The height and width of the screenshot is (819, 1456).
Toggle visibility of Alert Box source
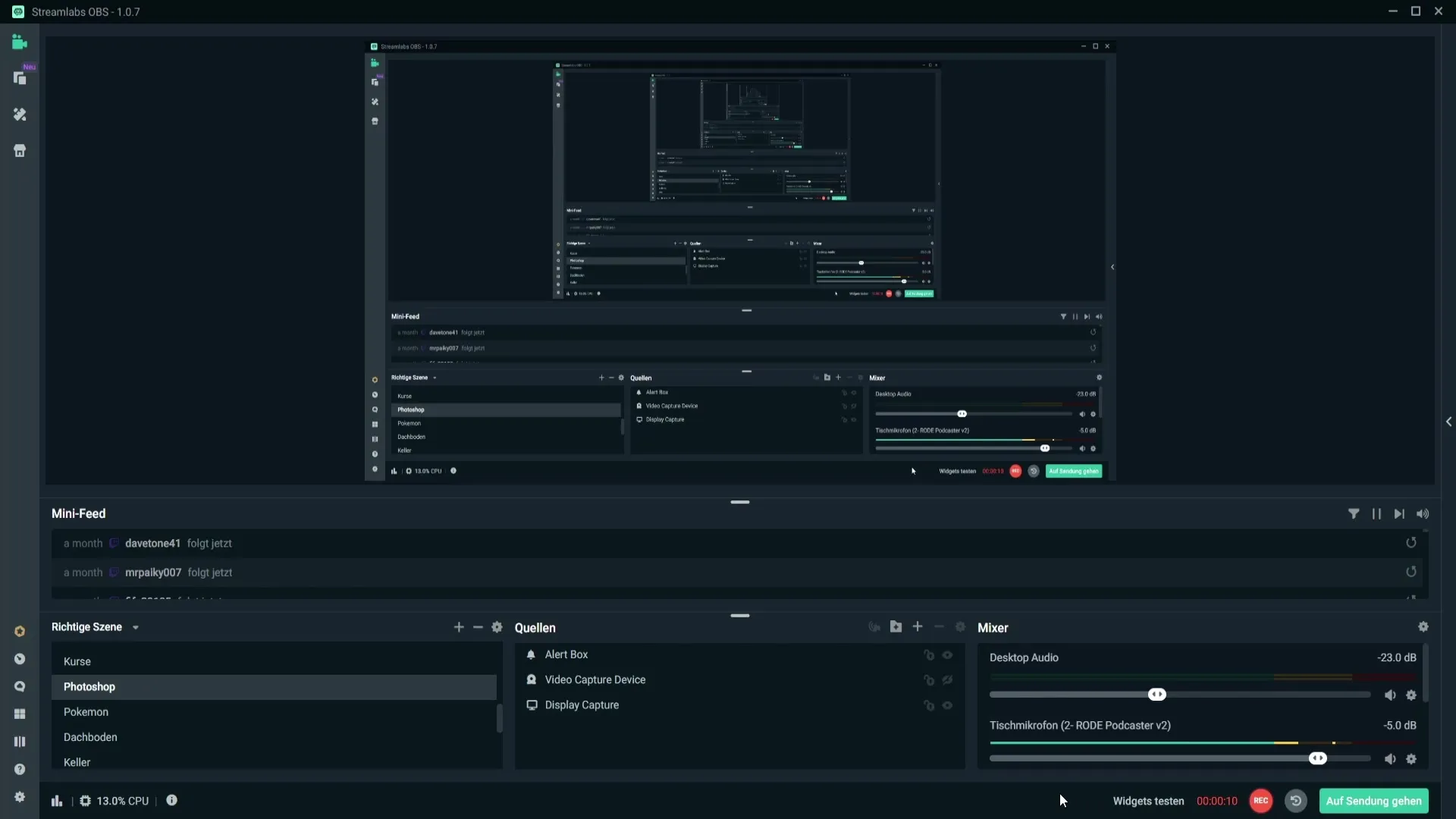click(x=947, y=655)
